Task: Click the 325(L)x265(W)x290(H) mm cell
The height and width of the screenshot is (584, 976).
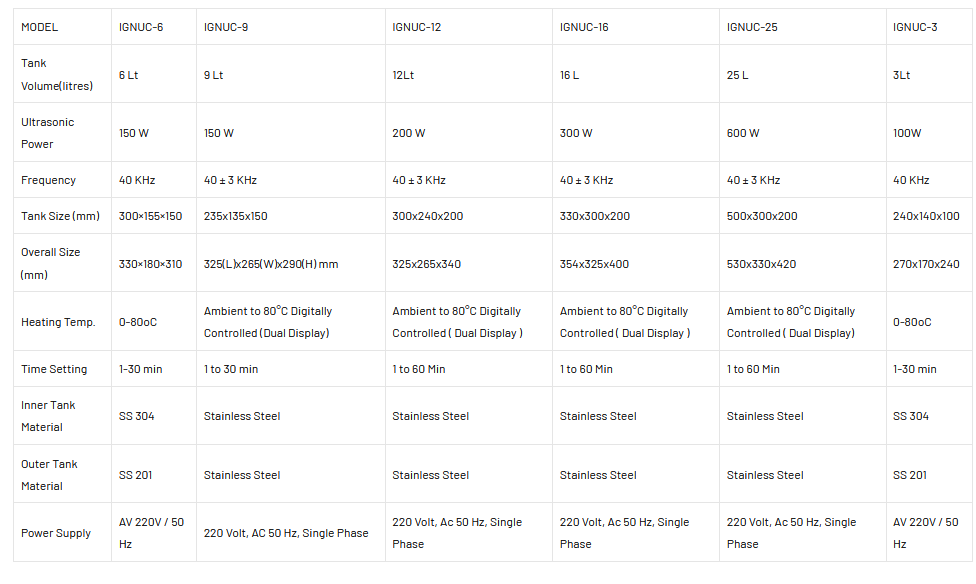Action: point(271,264)
